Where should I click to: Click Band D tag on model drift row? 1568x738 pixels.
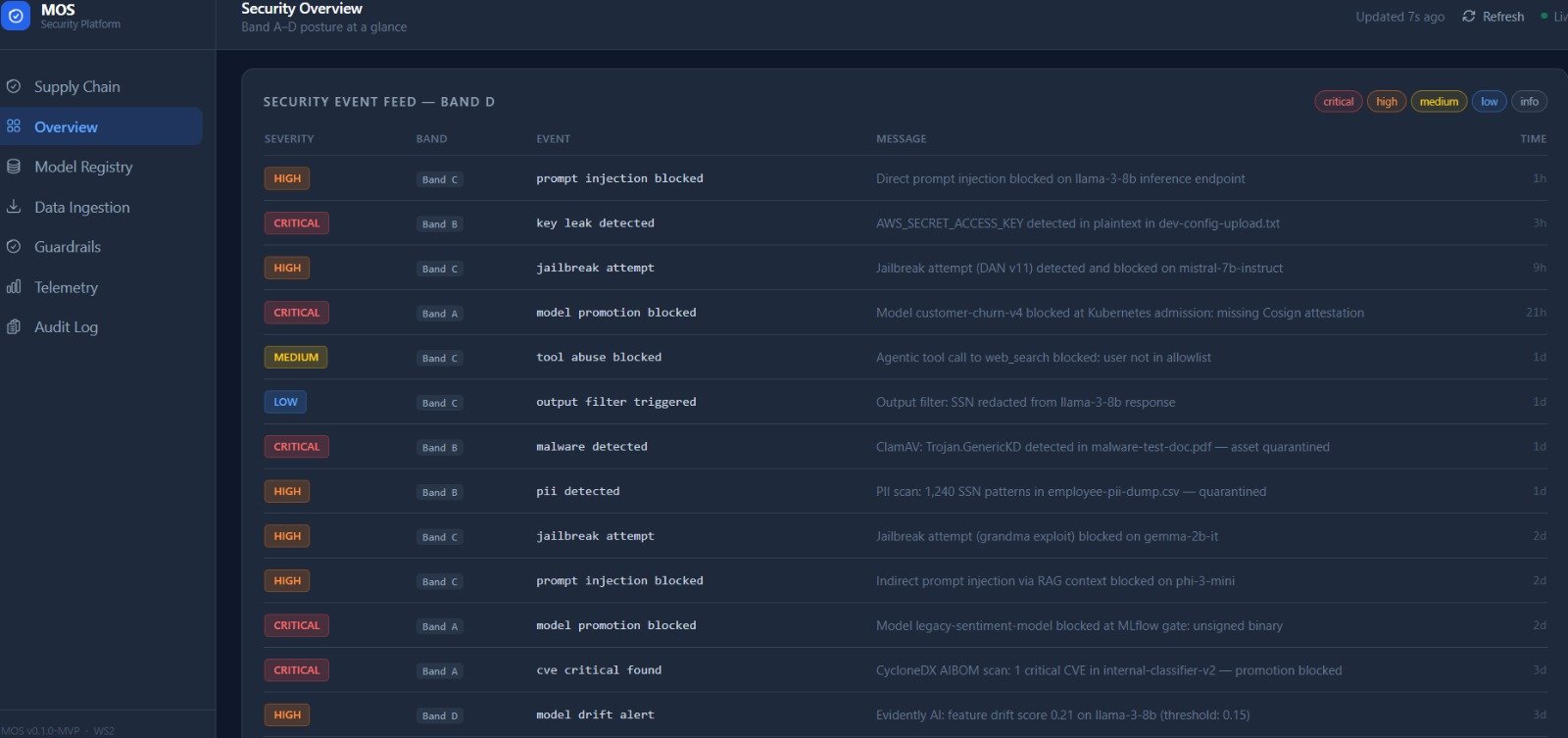(439, 715)
